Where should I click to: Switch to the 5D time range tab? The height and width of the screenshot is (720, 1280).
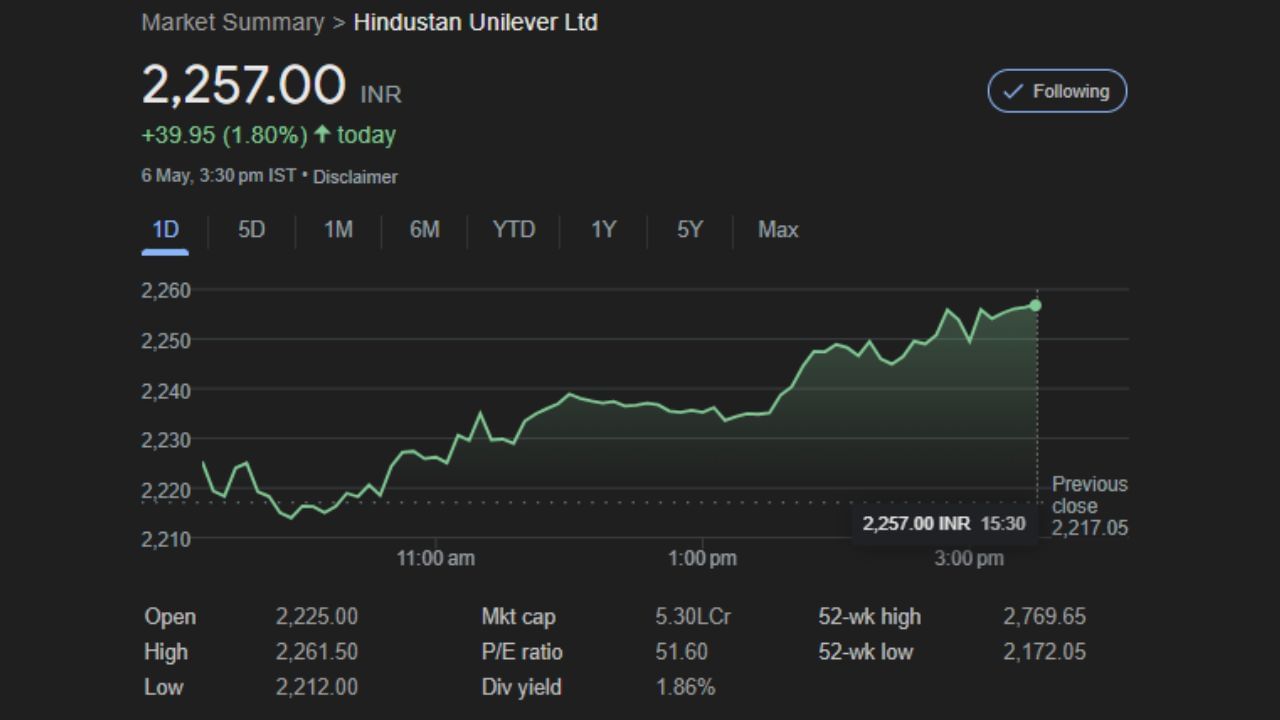[251, 230]
